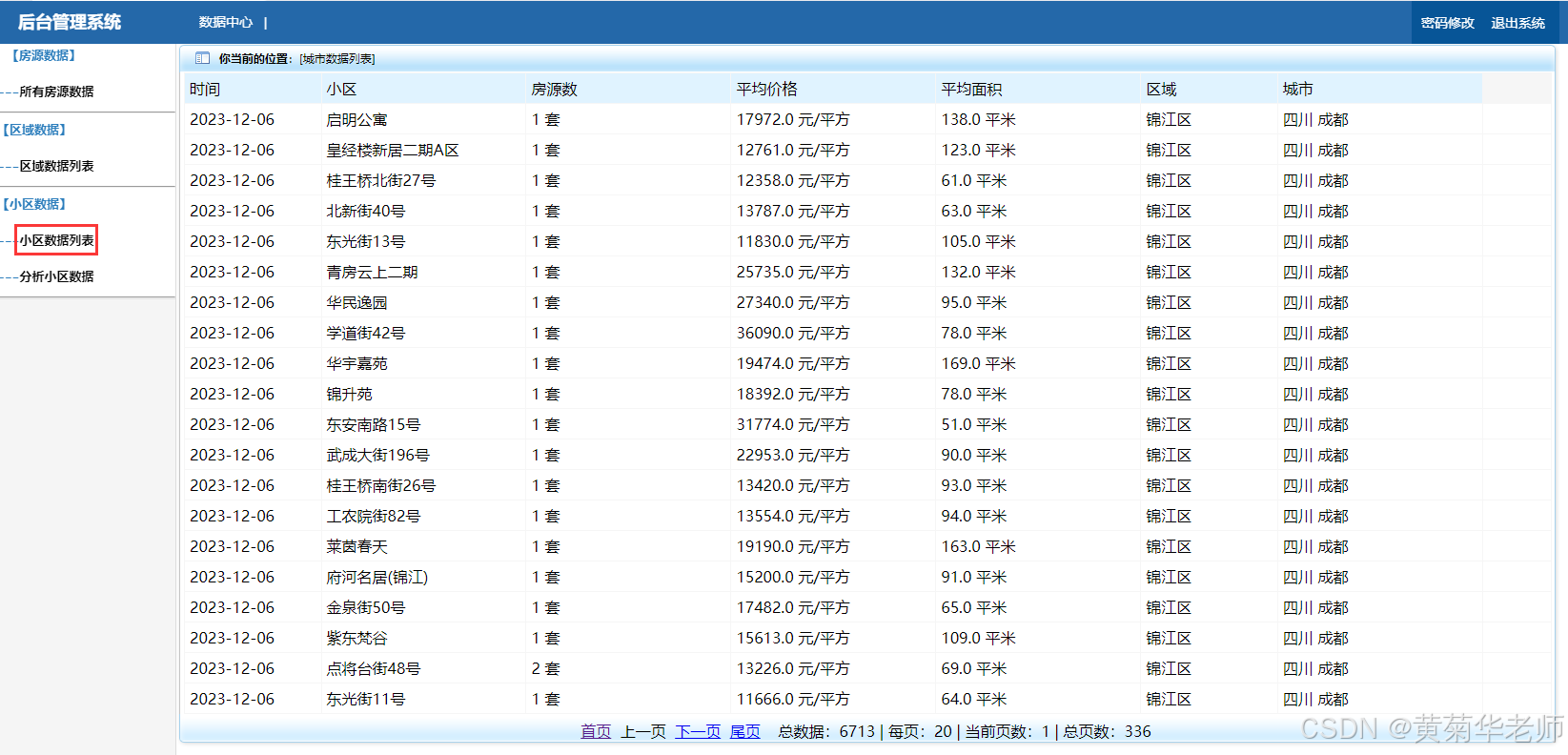Click 退出系统 to log out

1517,23
